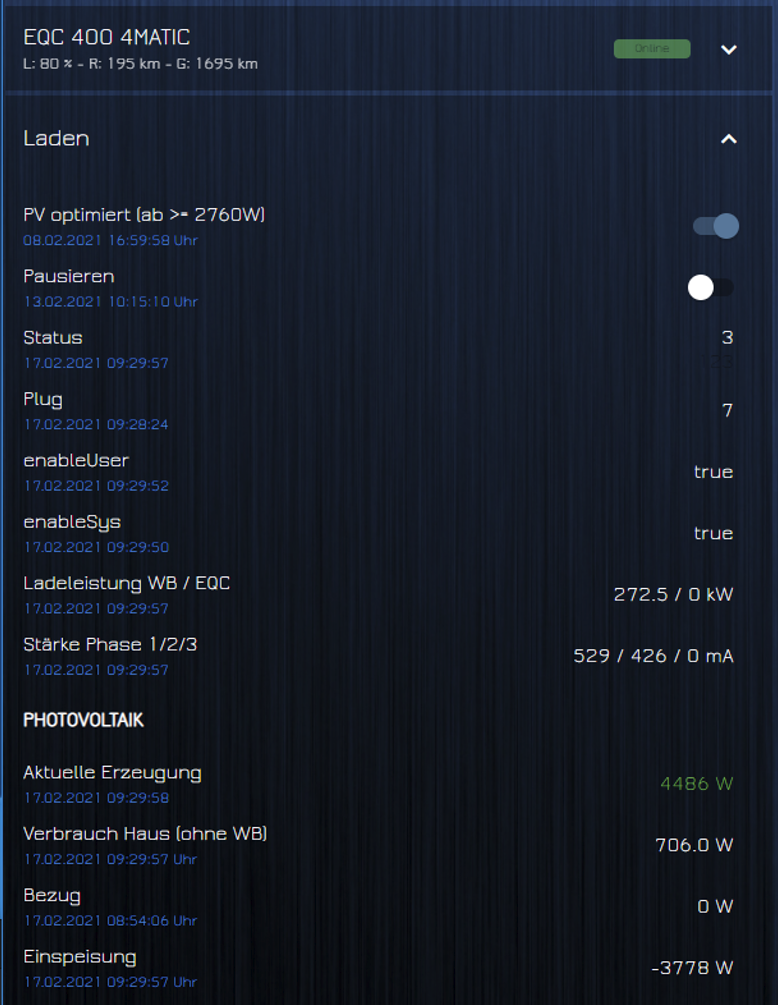Click the Status value 3

click(x=727, y=338)
